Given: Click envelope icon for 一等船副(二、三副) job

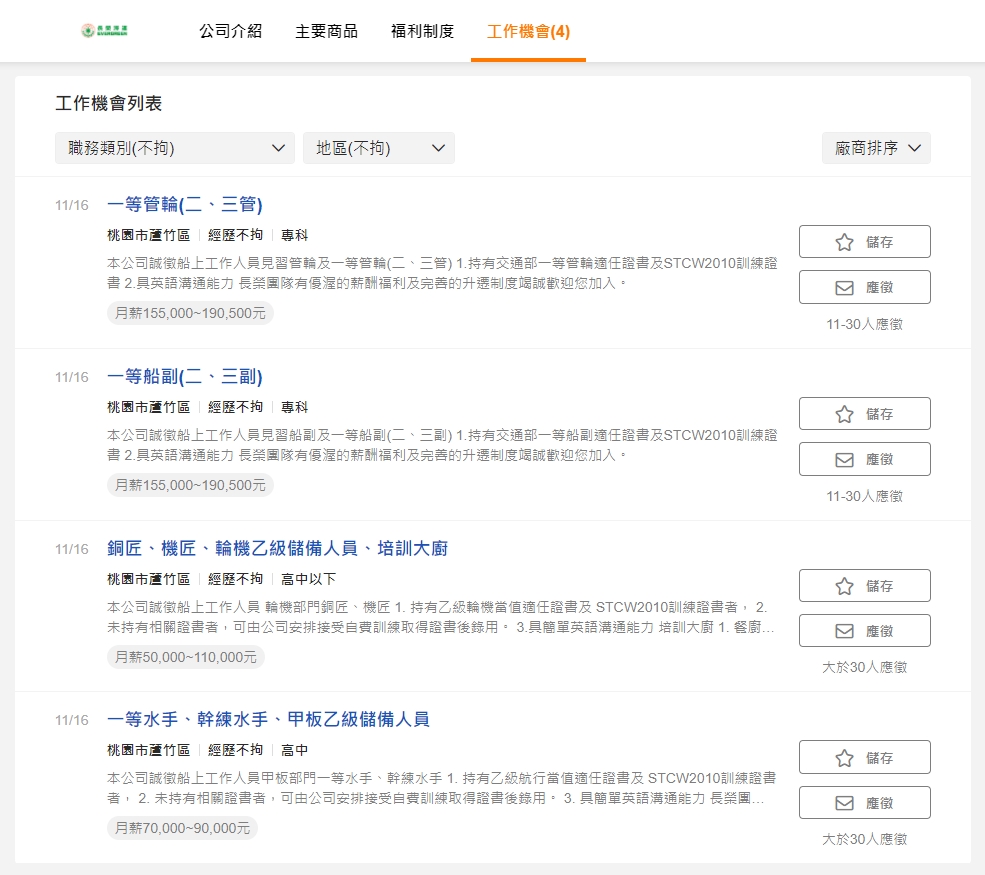Looking at the screenshot, I should click(844, 460).
